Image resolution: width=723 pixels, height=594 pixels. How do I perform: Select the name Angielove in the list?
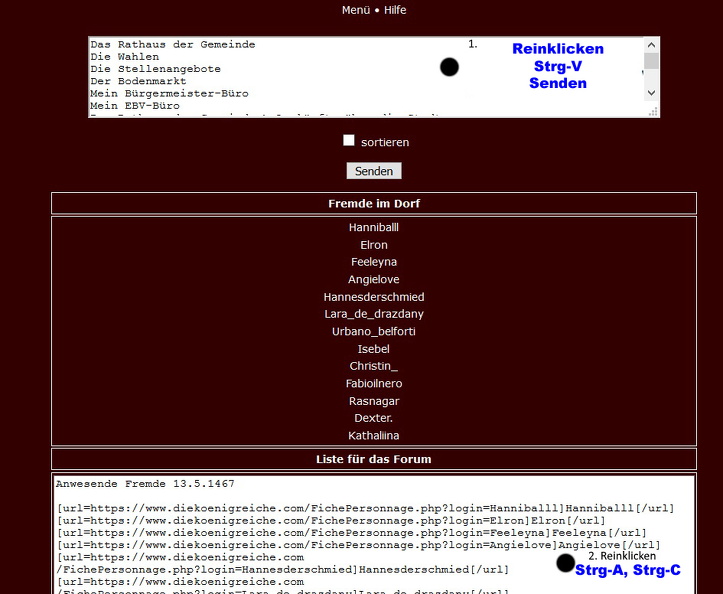coord(374,279)
